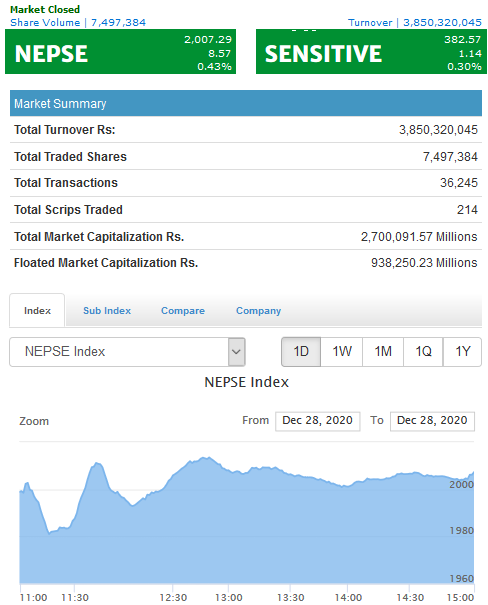The image size is (488, 605).
Task: Click the 1980 y-axis label
Action: click(x=461, y=531)
